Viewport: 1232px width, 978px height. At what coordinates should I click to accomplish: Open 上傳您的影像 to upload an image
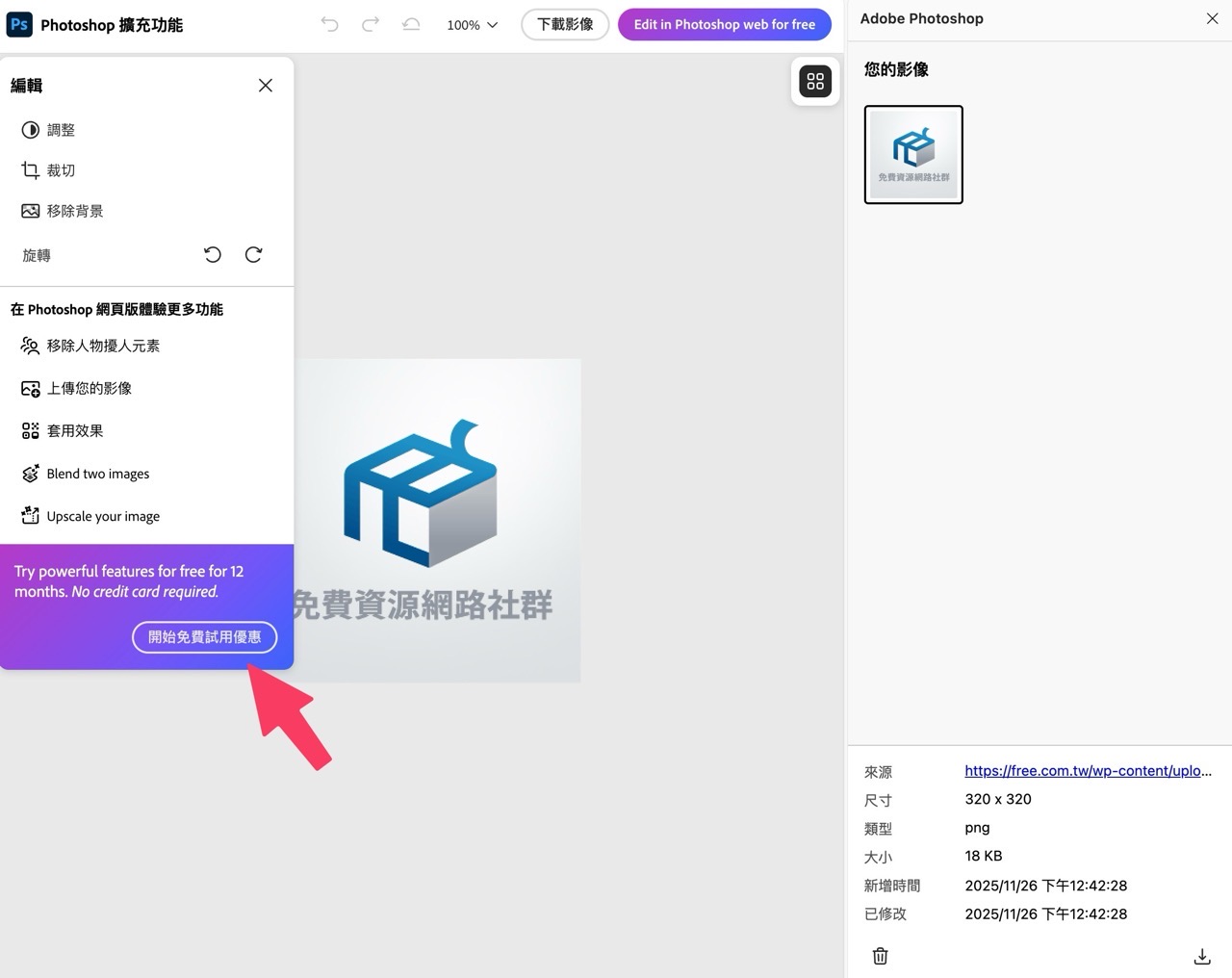point(90,388)
